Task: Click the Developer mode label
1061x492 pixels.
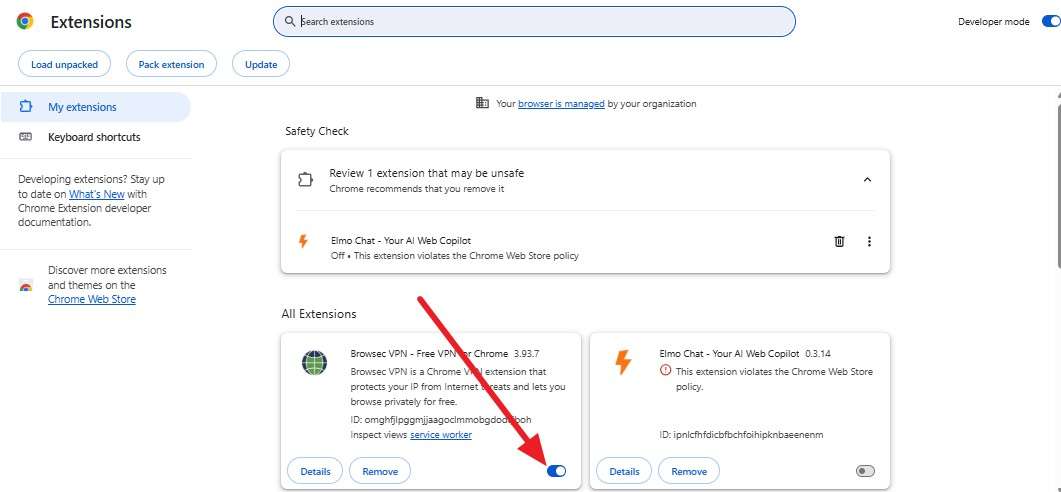Action: coord(993,22)
